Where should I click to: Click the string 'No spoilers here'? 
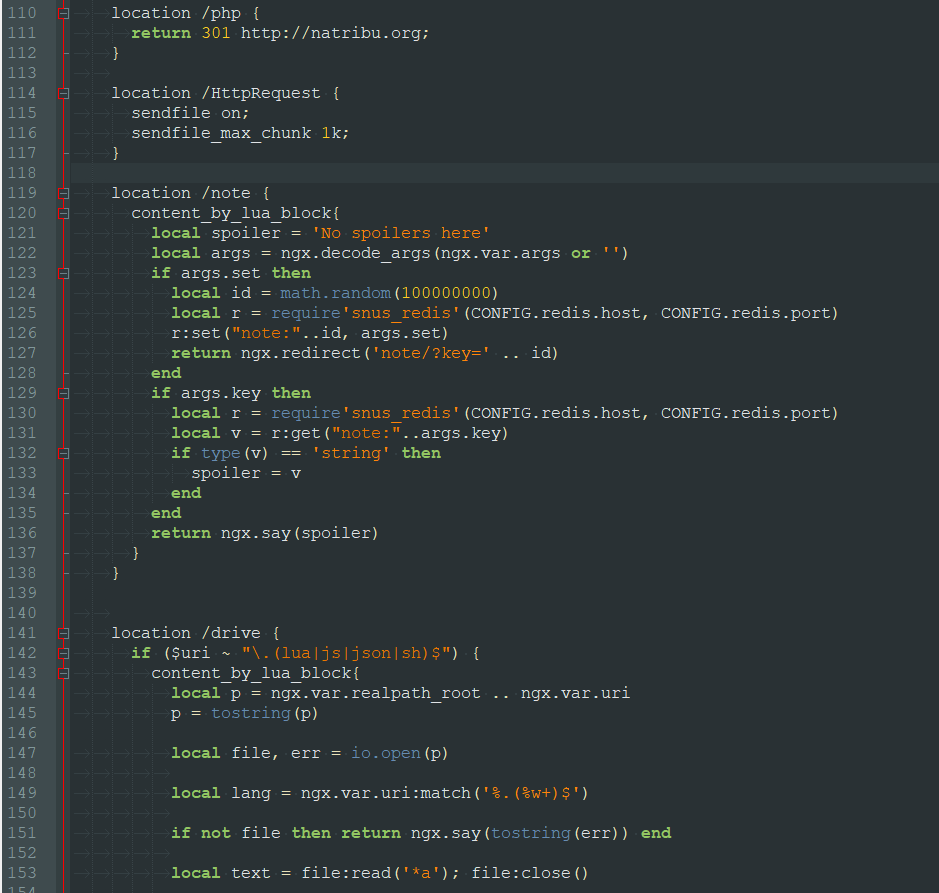pyautogui.click(x=401, y=233)
